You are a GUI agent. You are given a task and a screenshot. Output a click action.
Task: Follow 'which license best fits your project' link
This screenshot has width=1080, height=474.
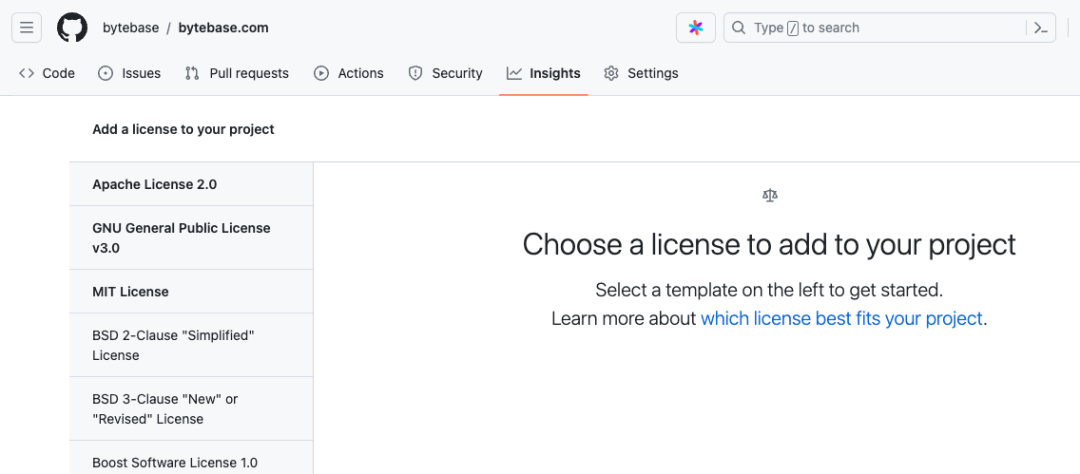coord(841,319)
